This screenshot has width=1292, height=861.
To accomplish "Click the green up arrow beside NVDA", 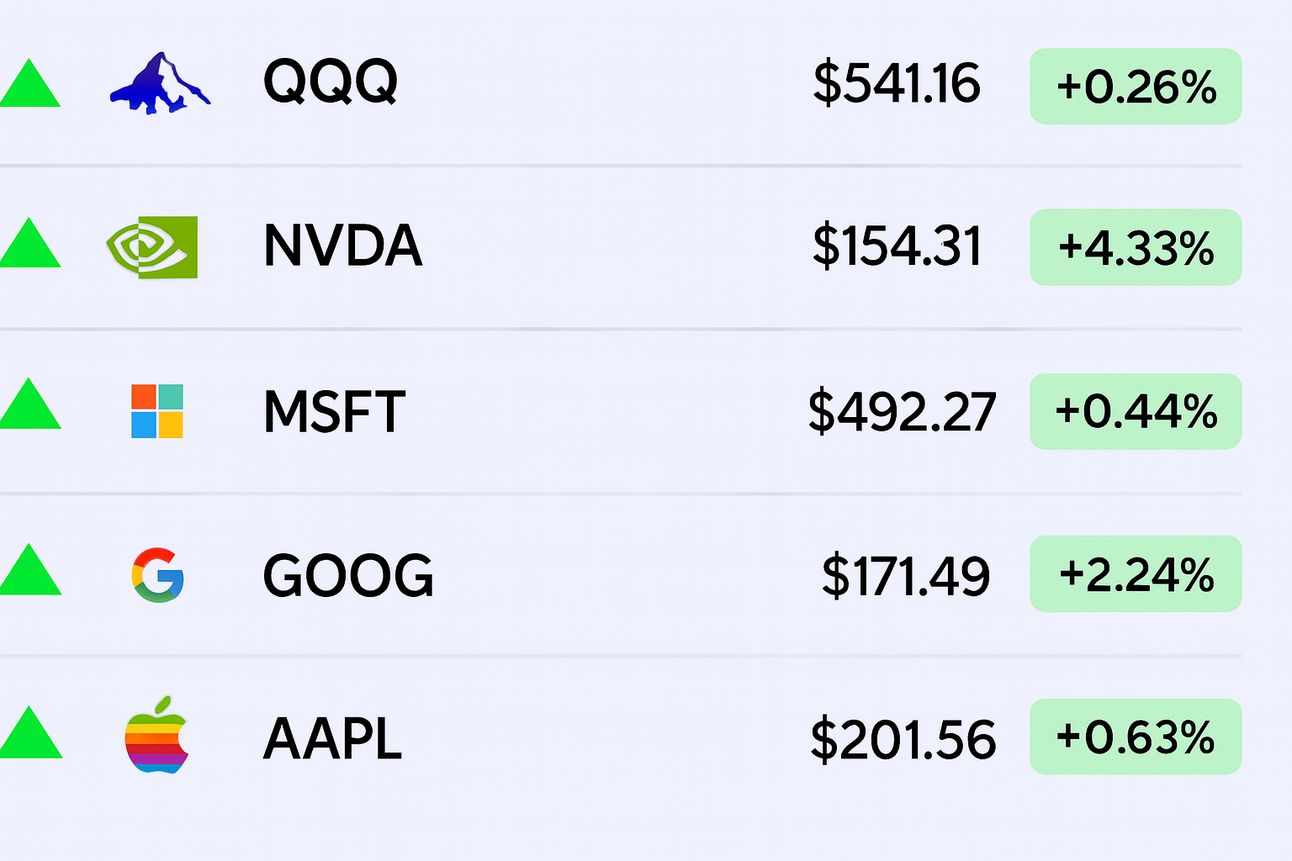I will [29, 245].
